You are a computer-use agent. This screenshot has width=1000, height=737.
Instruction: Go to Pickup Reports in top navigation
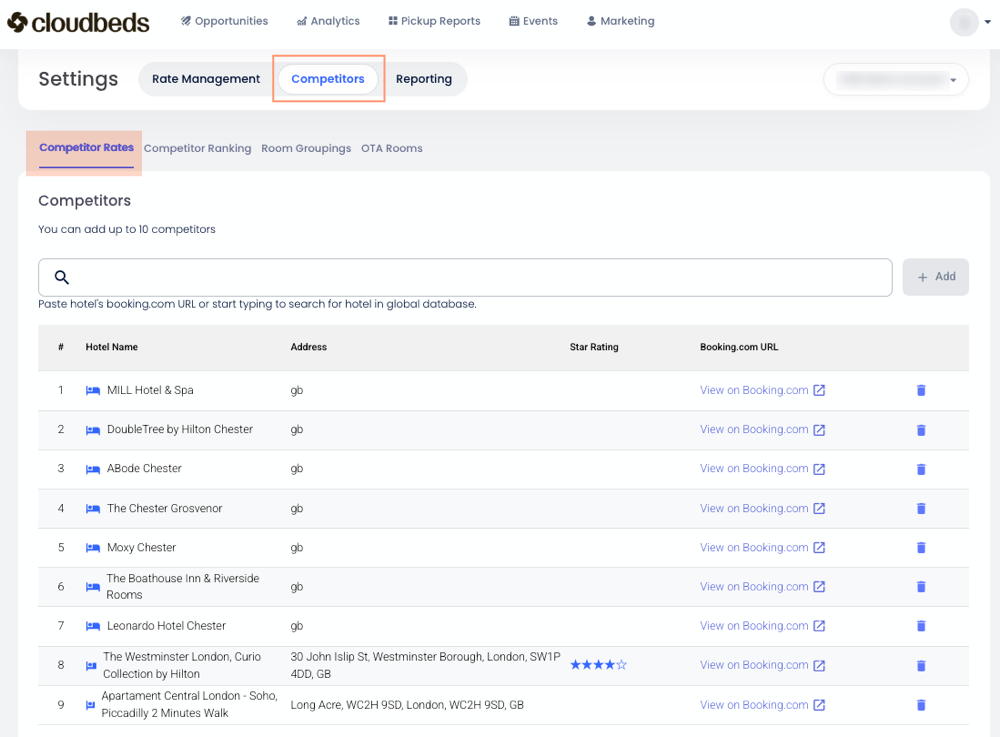(x=434, y=21)
